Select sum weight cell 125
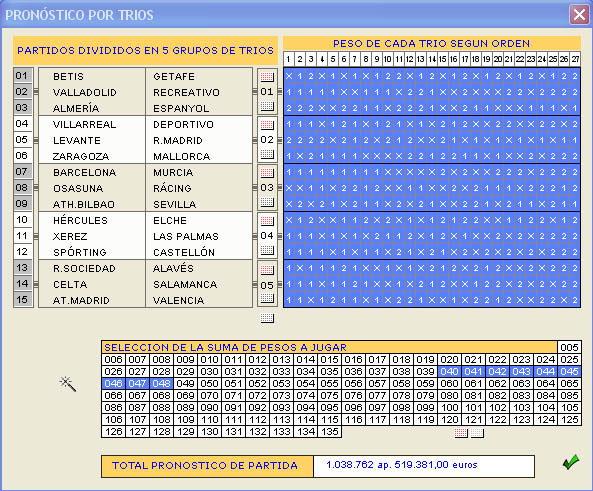593x491 pixels. pos(569,420)
